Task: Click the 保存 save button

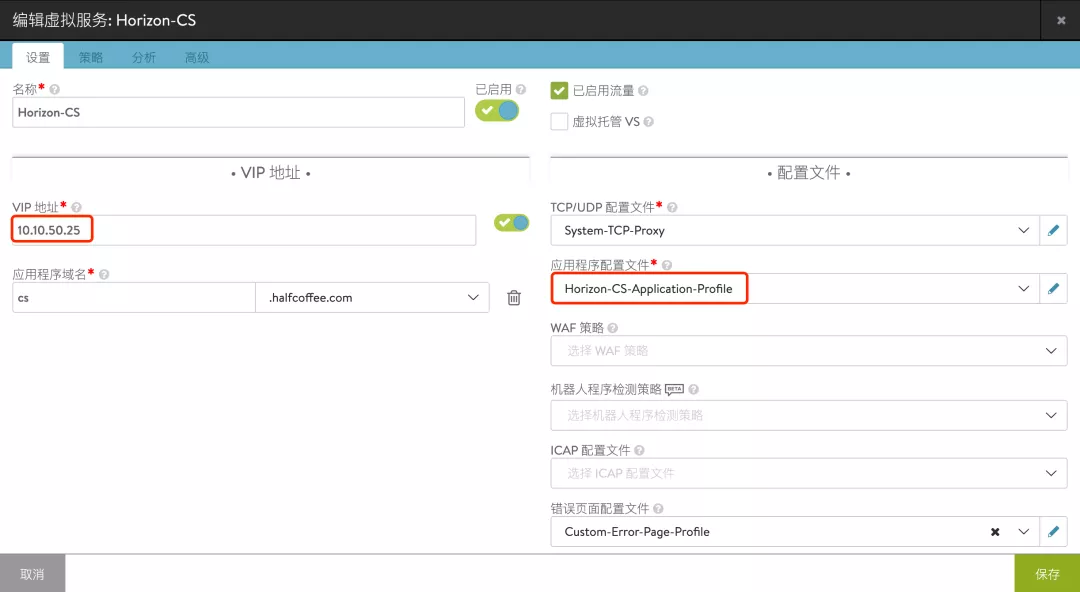Action: pos(1047,573)
